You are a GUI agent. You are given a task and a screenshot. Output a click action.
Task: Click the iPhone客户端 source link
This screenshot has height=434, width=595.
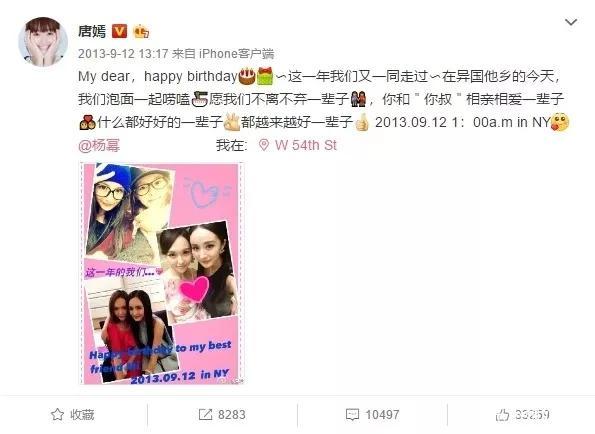pos(236,53)
